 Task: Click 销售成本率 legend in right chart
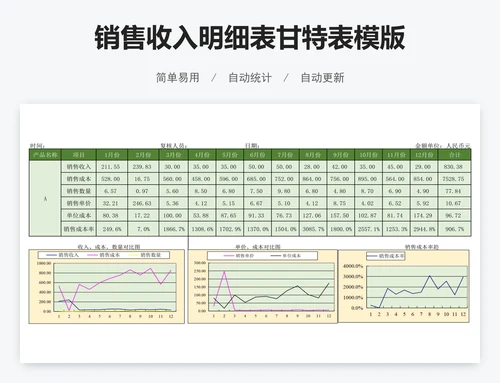(386, 256)
